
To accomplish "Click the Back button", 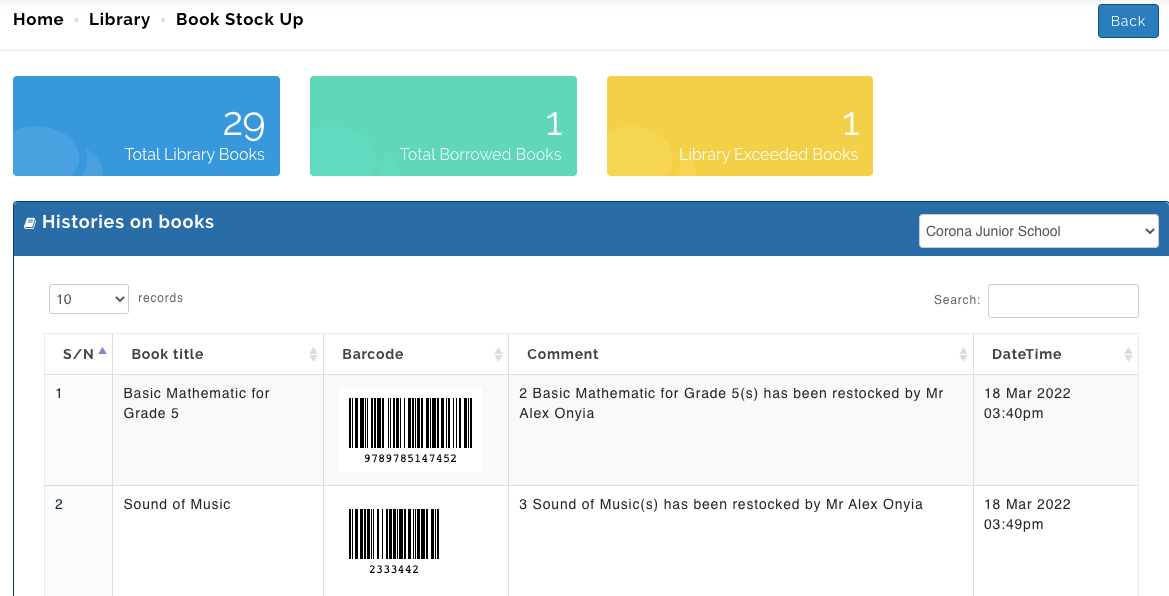I will pyautogui.click(x=1127, y=21).
